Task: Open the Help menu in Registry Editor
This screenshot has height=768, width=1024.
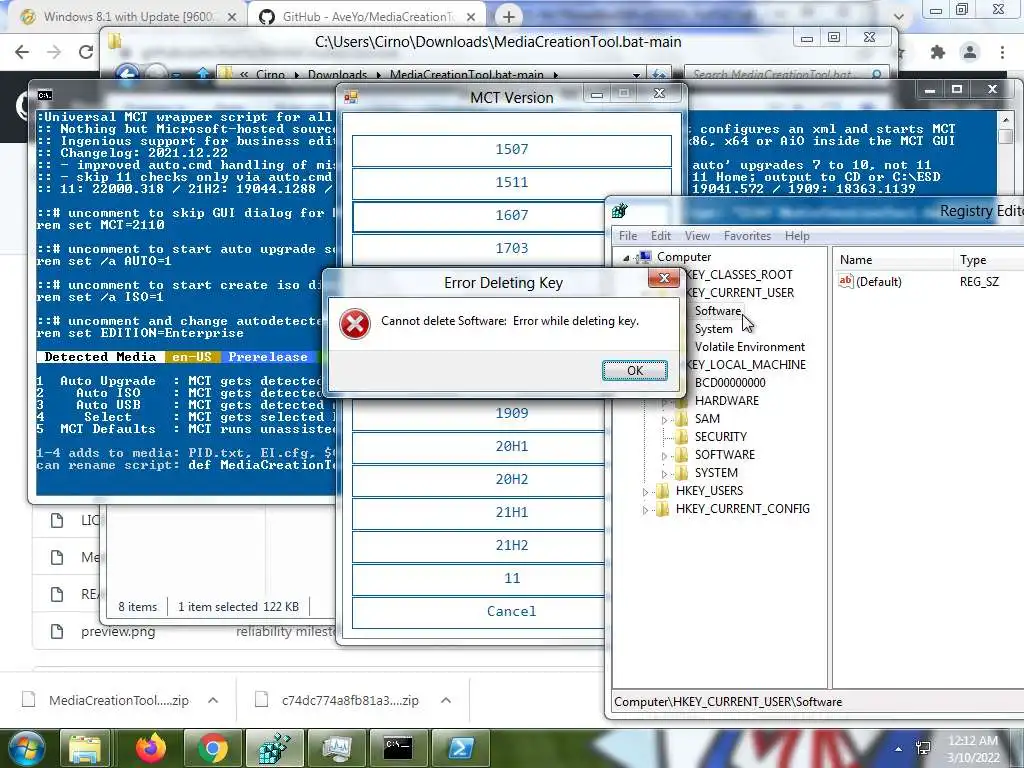Action: (x=797, y=236)
